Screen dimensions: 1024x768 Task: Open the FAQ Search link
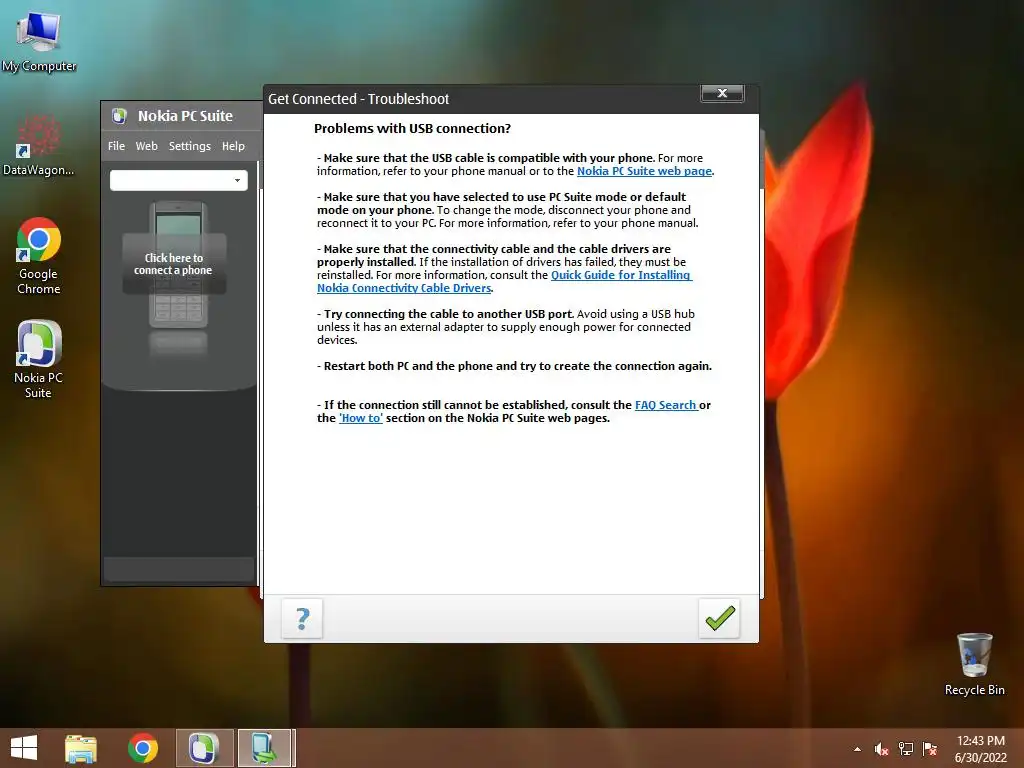coord(665,405)
